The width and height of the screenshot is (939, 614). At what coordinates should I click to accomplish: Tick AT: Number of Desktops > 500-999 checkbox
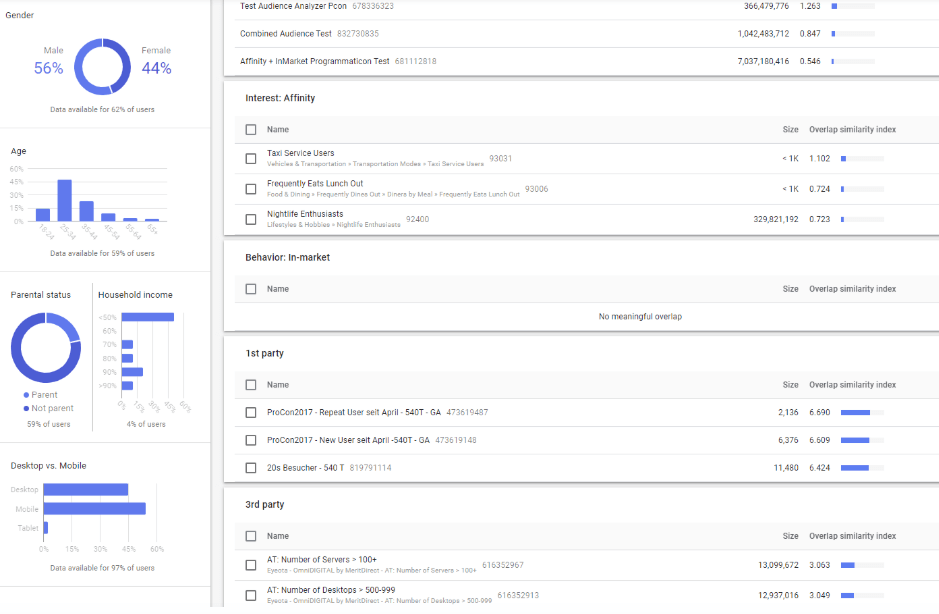tap(251, 595)
